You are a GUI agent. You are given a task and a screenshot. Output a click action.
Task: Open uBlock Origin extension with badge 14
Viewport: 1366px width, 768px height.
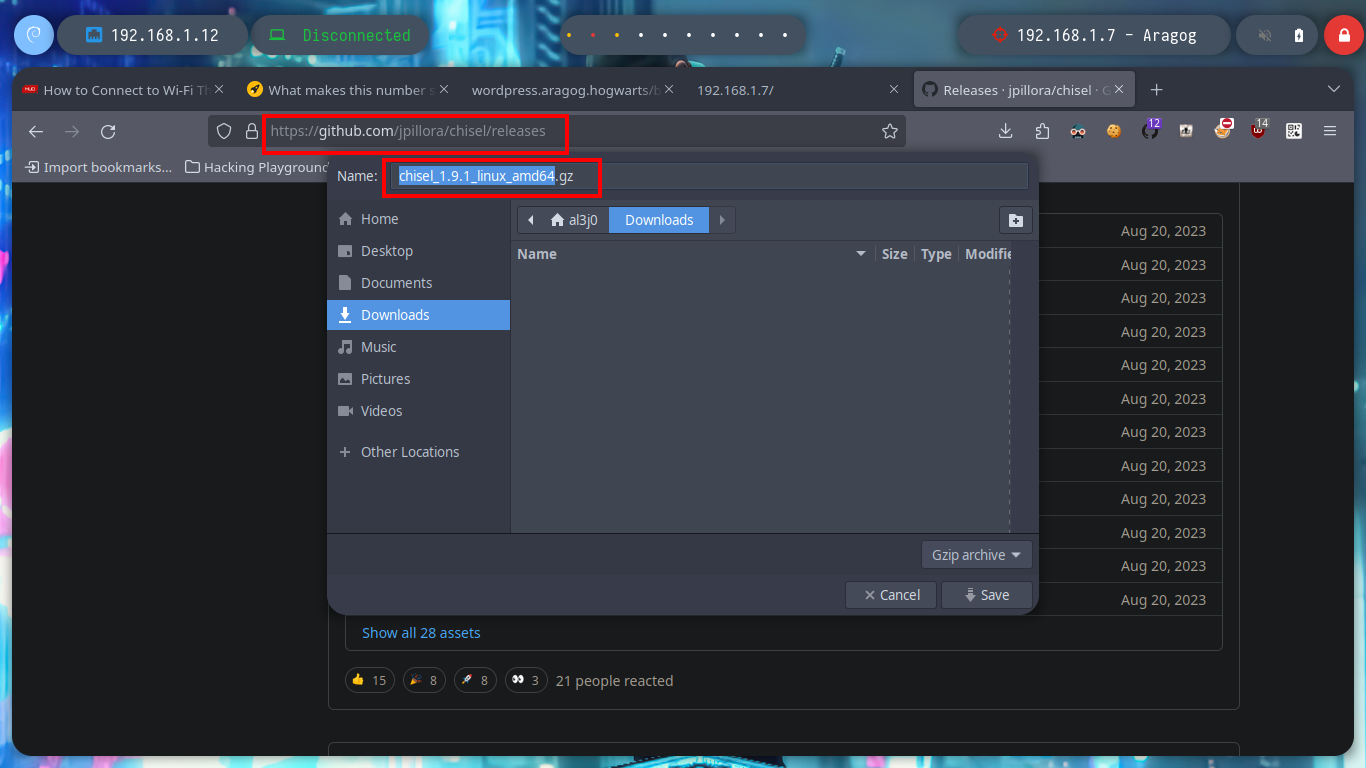[1258, 130]
